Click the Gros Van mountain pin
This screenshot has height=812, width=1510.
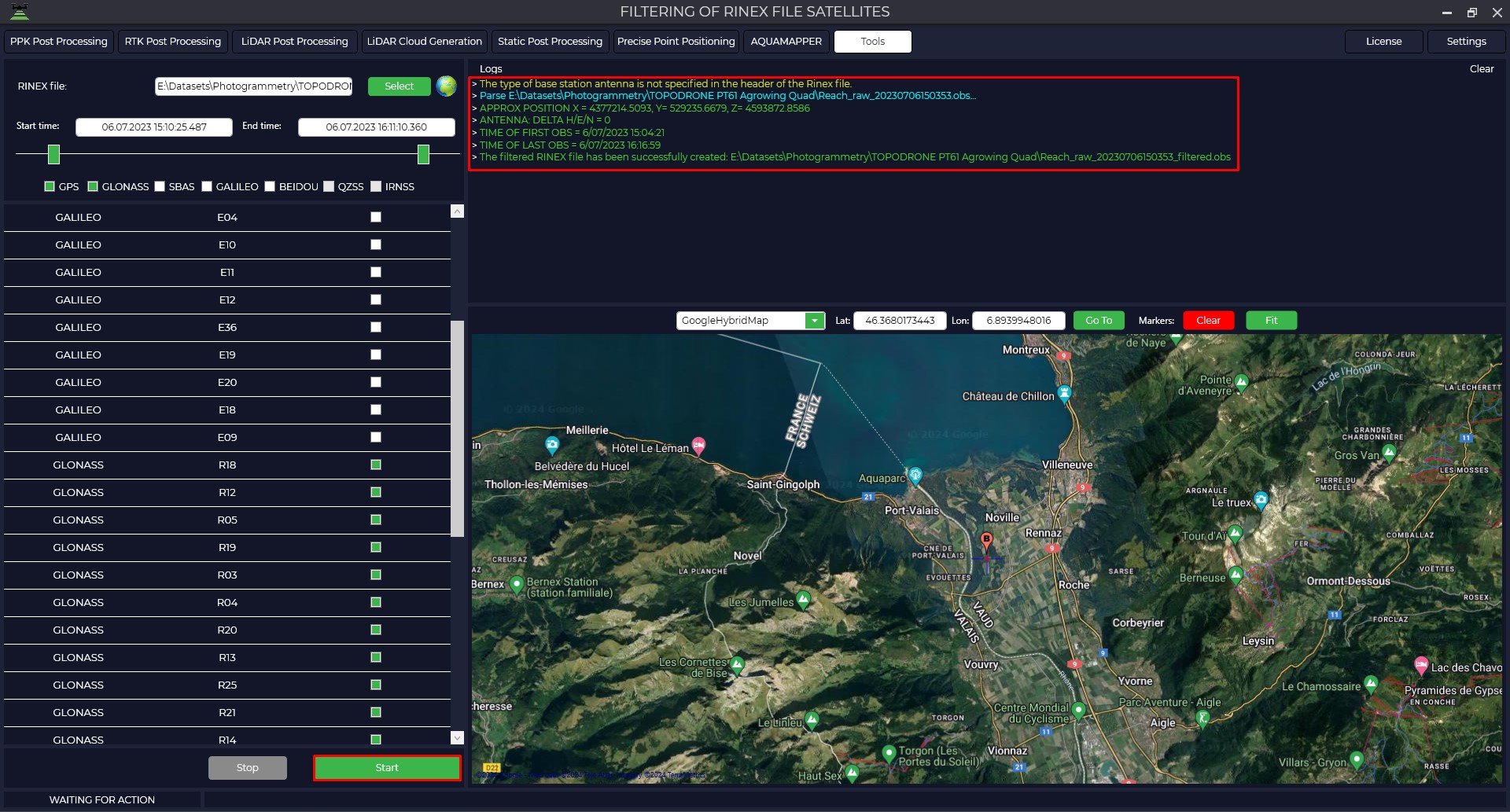tap(1389, 453)
